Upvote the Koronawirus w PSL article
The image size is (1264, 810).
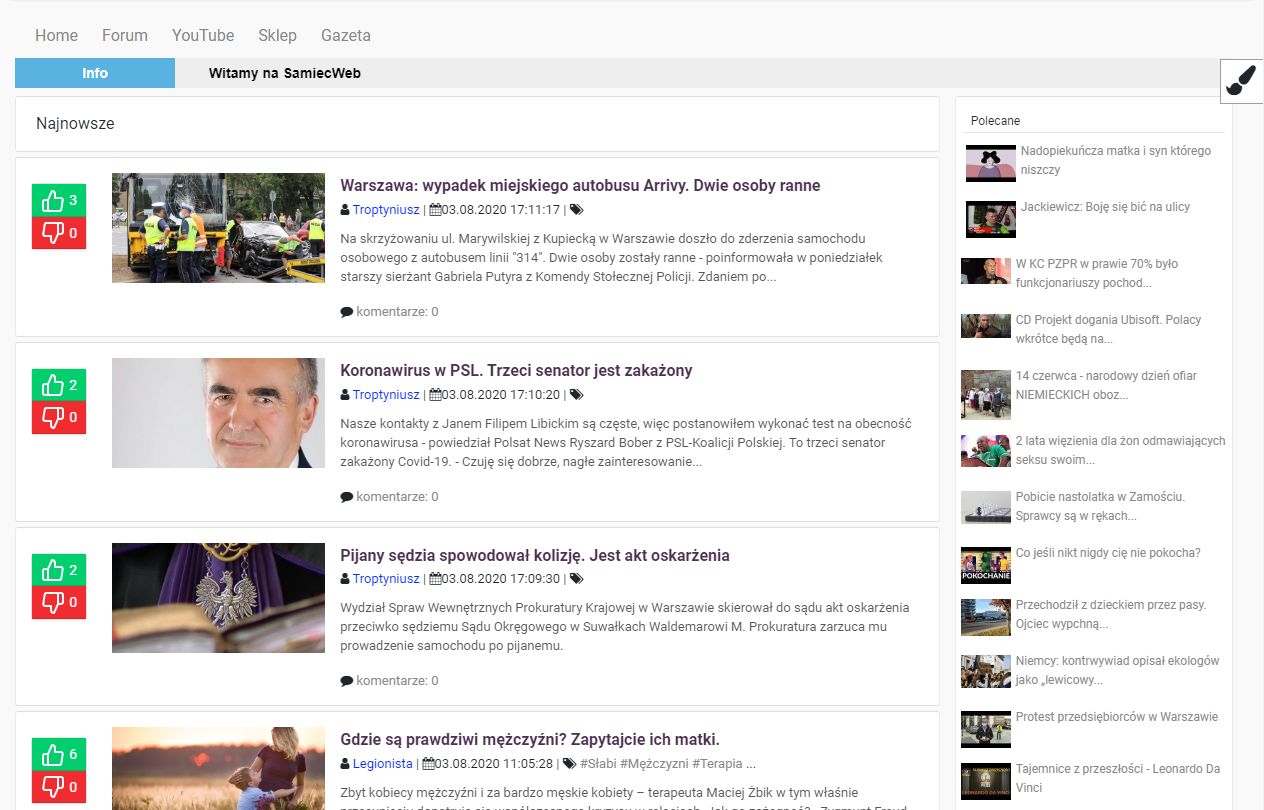59,386
